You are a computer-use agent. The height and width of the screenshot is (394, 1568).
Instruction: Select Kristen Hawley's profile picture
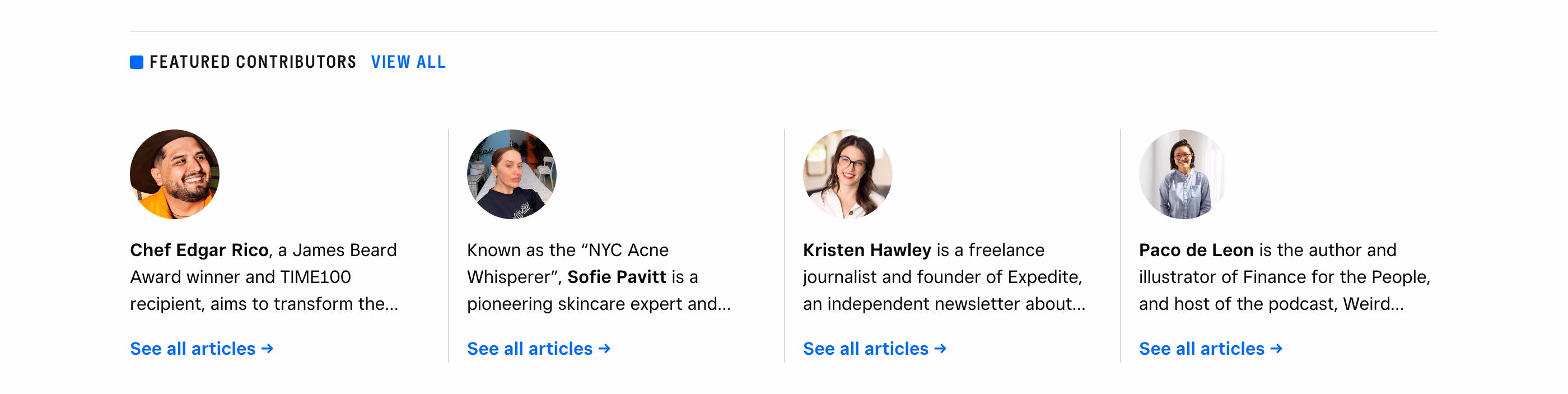847,174
